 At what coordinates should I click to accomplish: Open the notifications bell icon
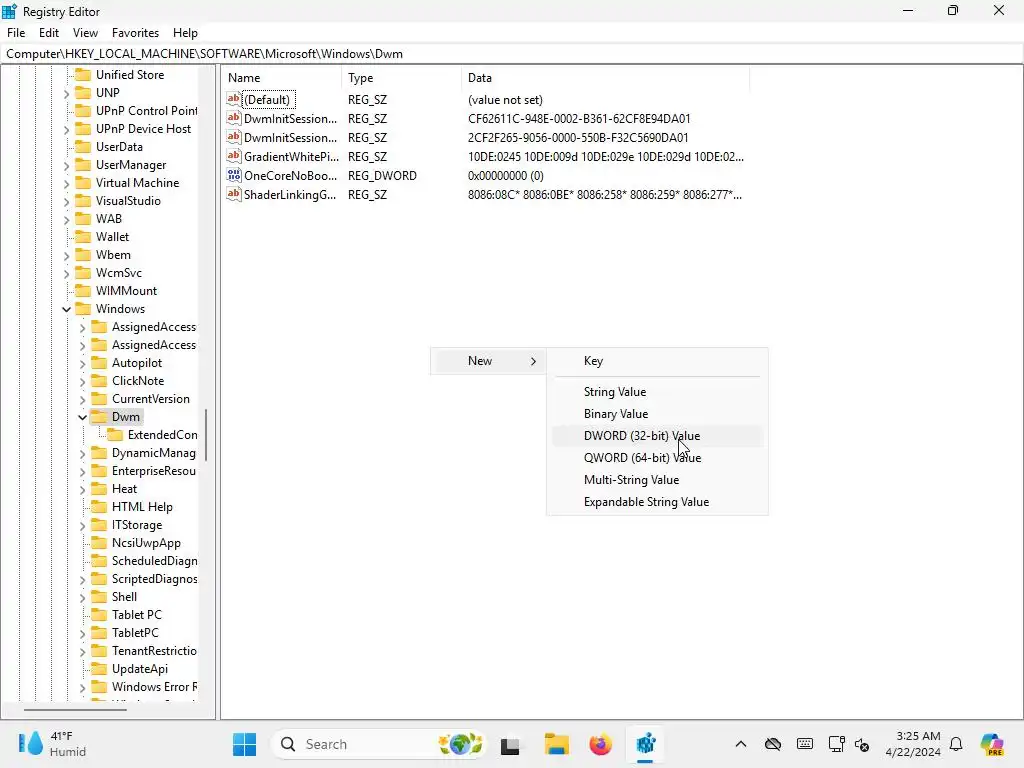click(x=956, y=744)
